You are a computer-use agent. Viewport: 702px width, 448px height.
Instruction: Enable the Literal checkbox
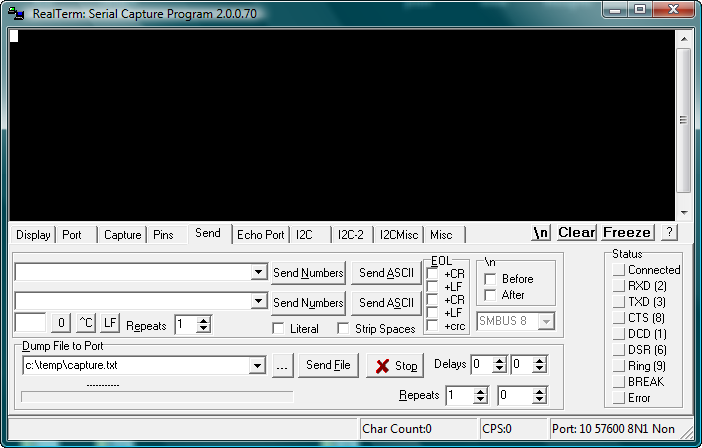279,328
